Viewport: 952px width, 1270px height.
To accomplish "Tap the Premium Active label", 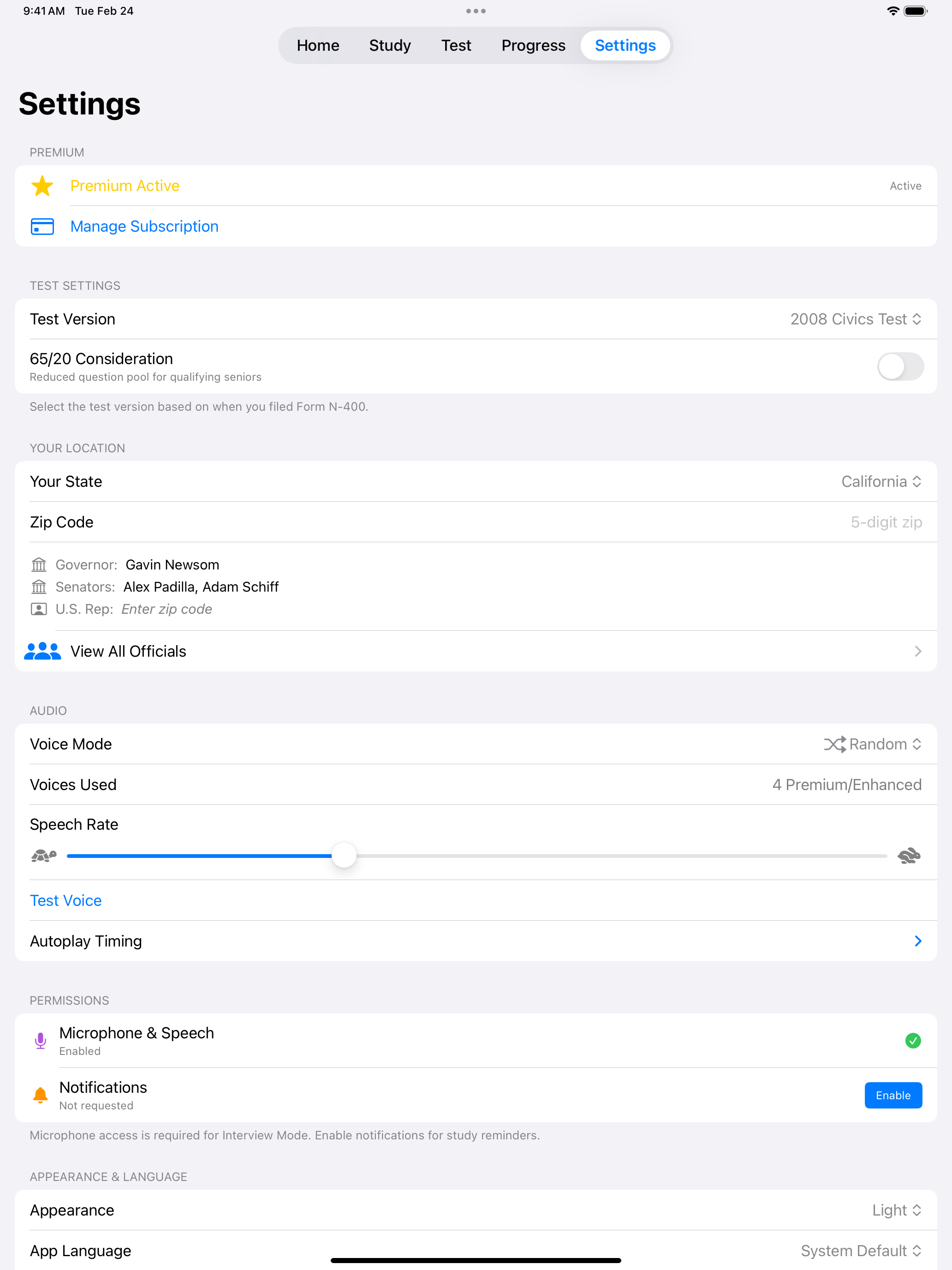I will [x=125, y=186].
